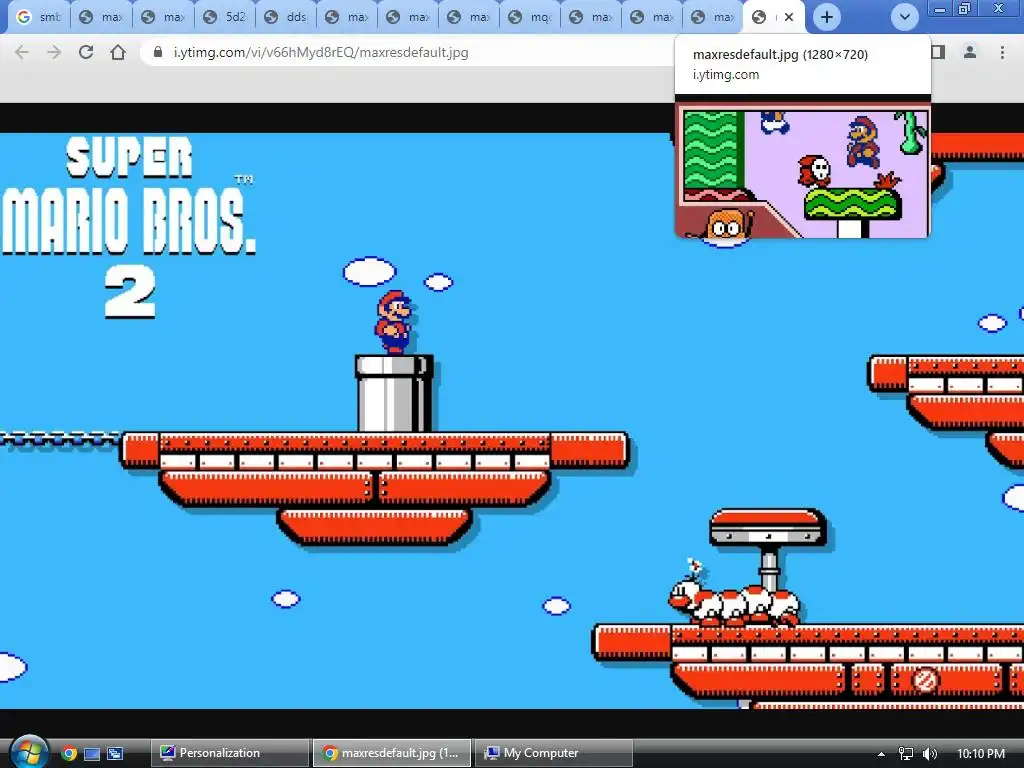Switch to the Personalization taskbar window
This screenshot has width=1024, height=768.
[x=229, y=753]
